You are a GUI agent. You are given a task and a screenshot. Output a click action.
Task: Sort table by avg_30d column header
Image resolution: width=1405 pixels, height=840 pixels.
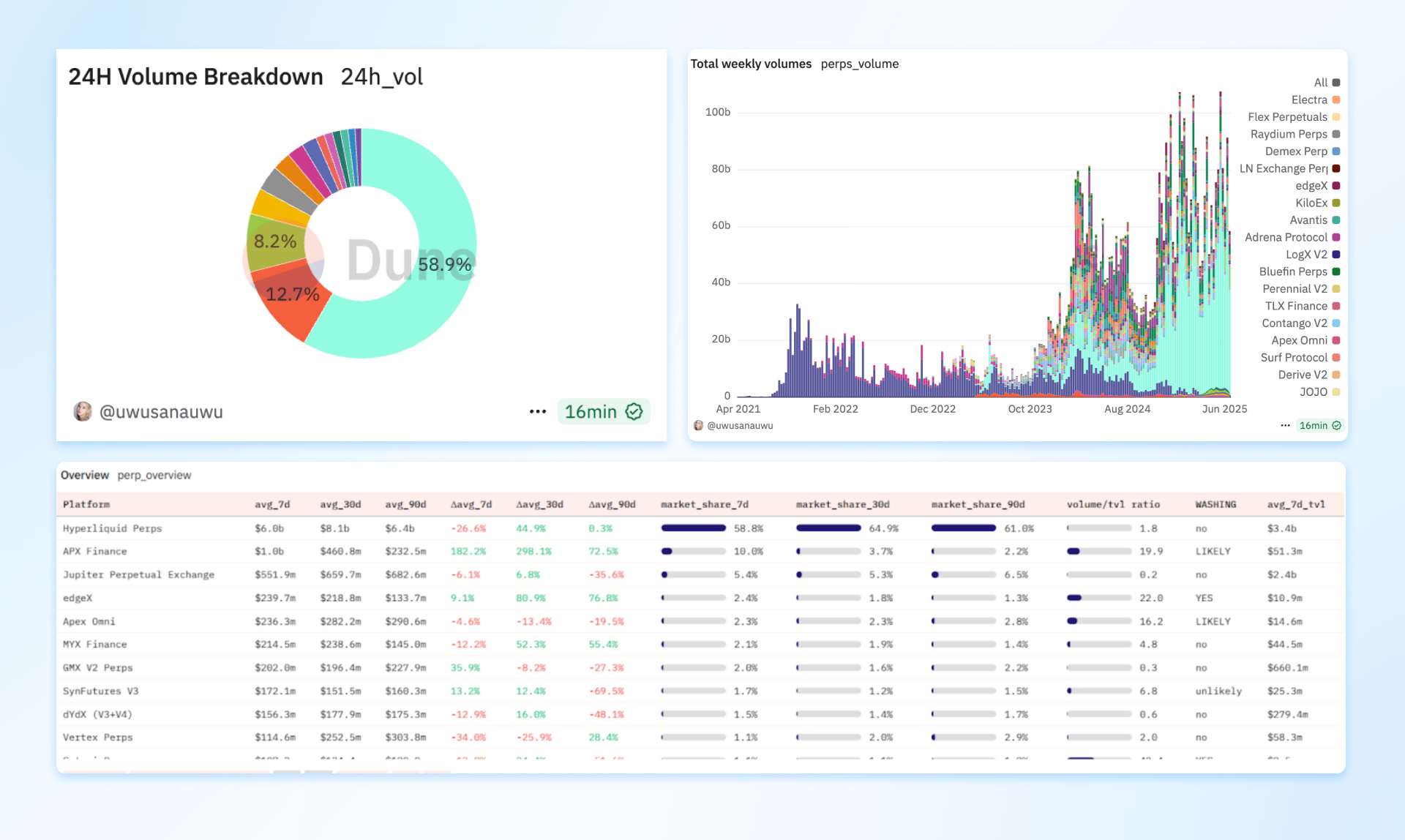[x=340, y=504]
